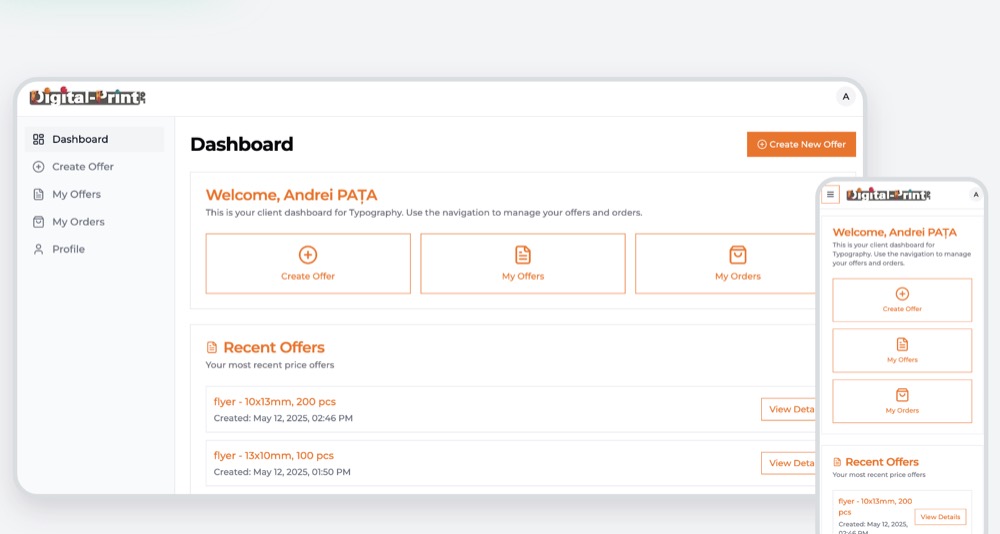Click the desktop My Offers card

[523, 263]
